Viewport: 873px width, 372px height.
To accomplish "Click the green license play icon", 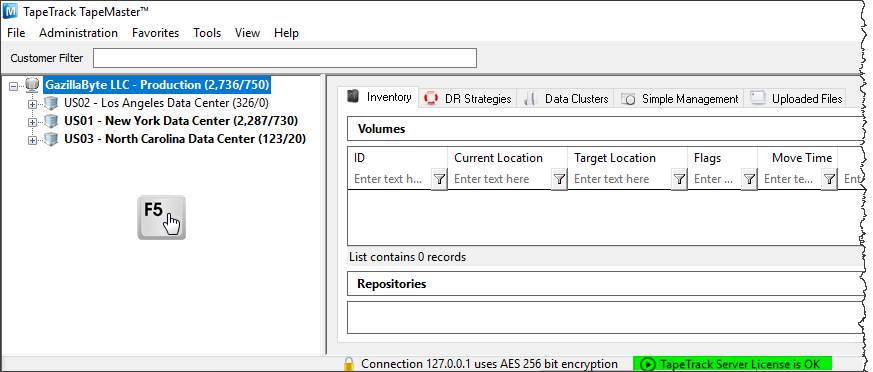I will [x=648, y=364].
